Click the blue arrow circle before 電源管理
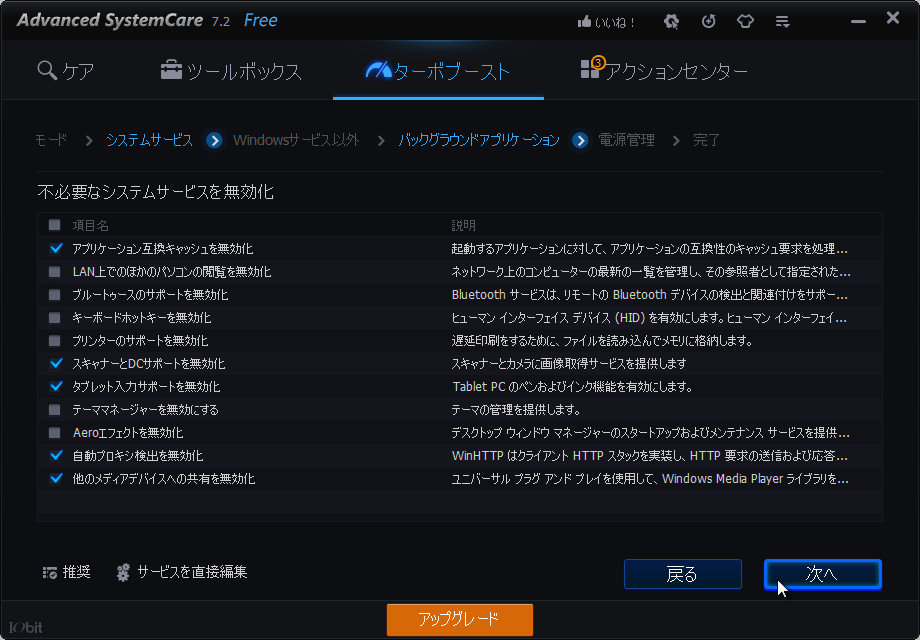Screen dimensions: 920x640 click(x=580, y=141)
